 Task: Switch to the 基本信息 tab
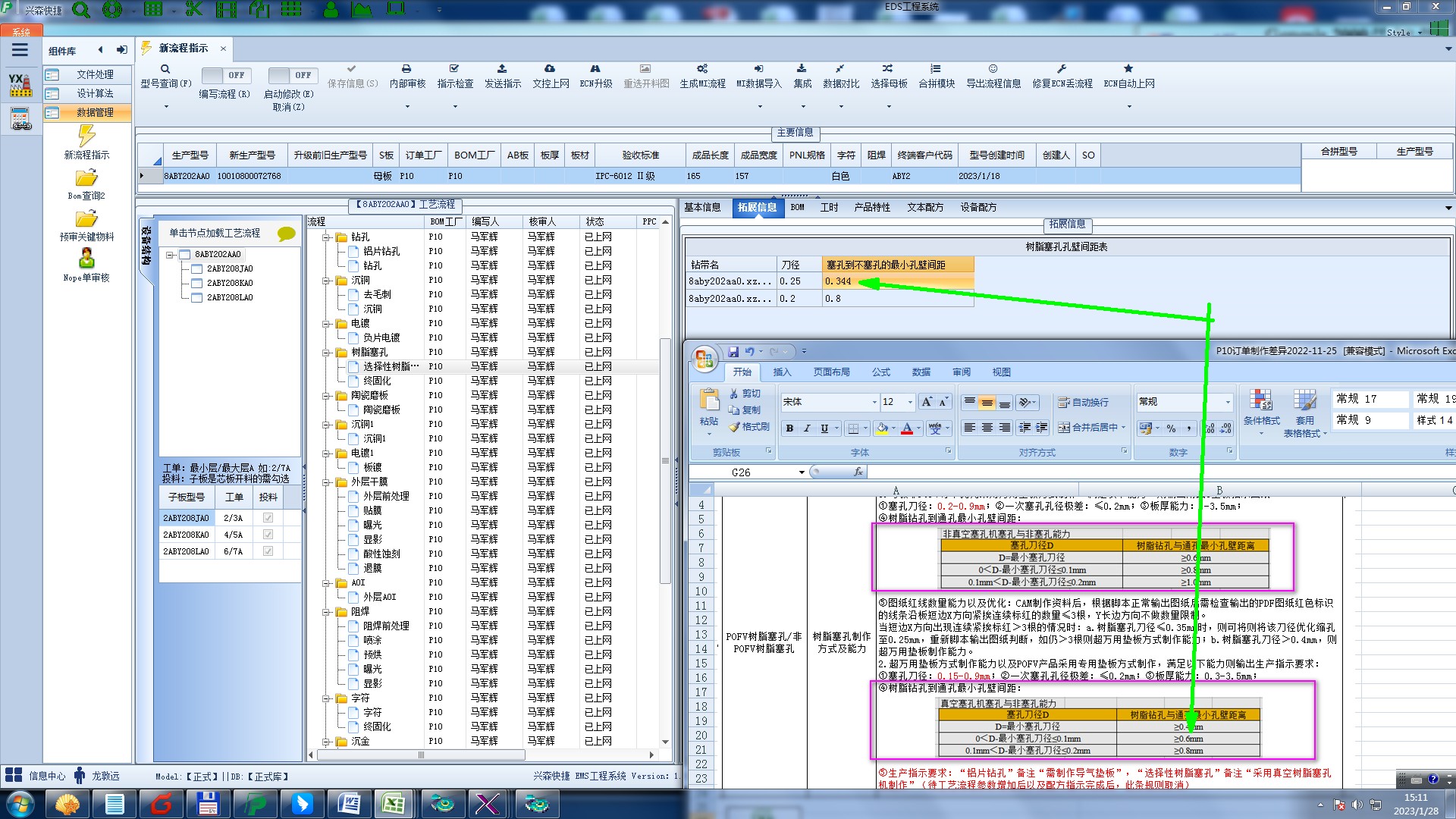(x=702, y=207)
